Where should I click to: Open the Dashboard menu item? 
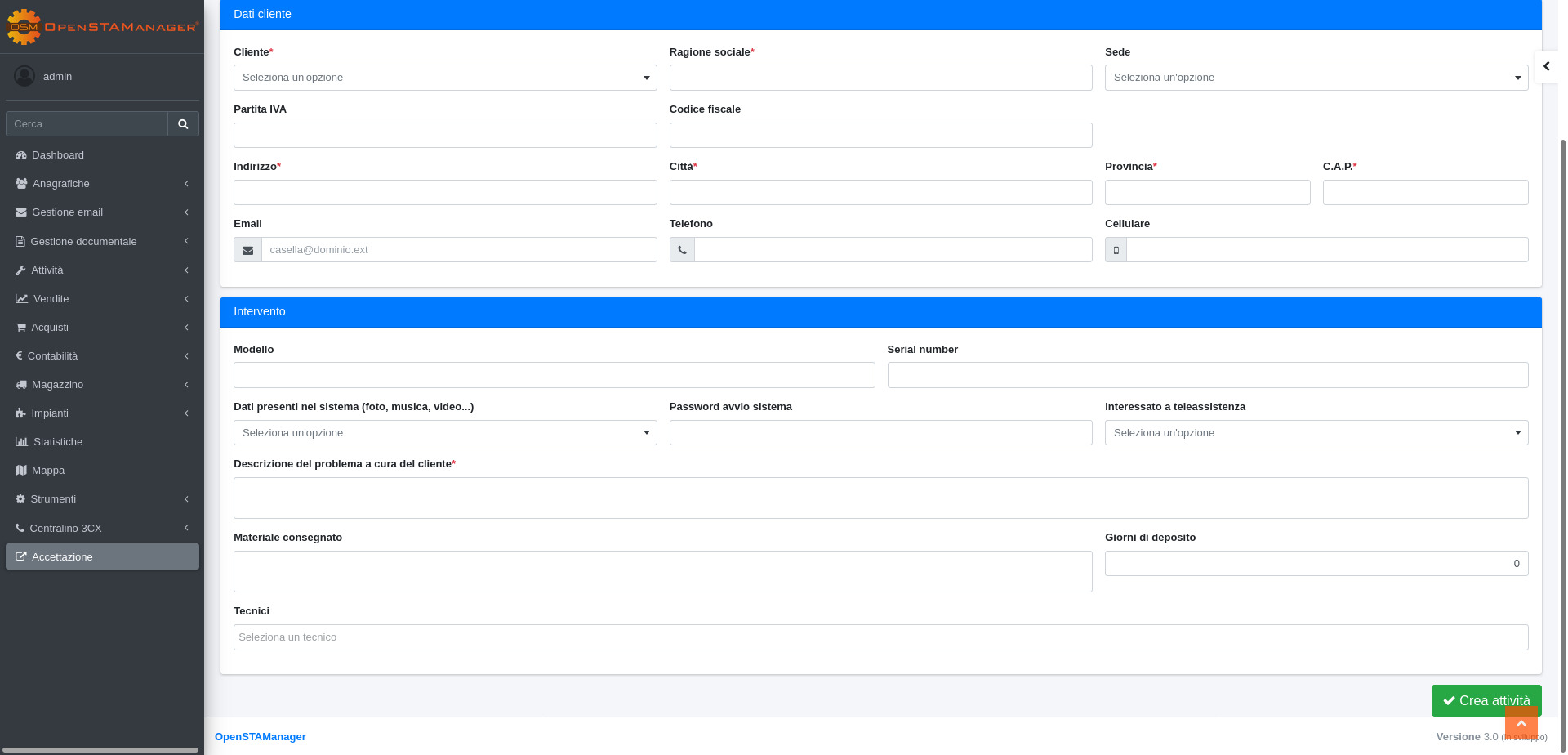coord(58,155)
